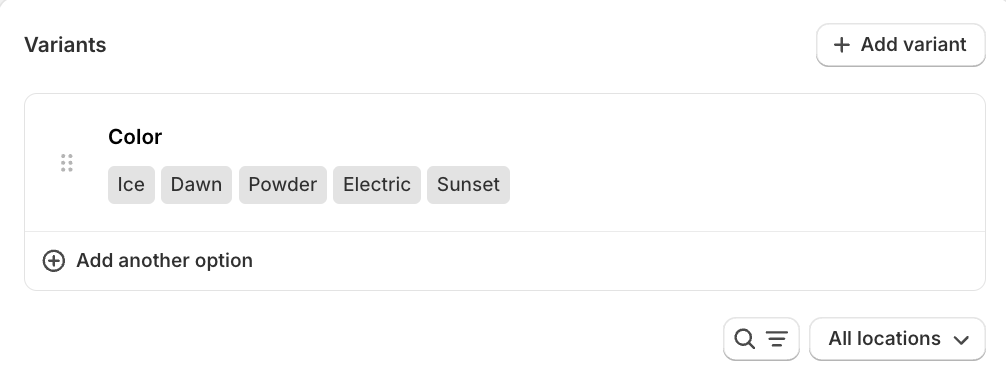This screenshot has width=1006, height=370.
Task: Click the search and filter button
Action: [761, 339]
